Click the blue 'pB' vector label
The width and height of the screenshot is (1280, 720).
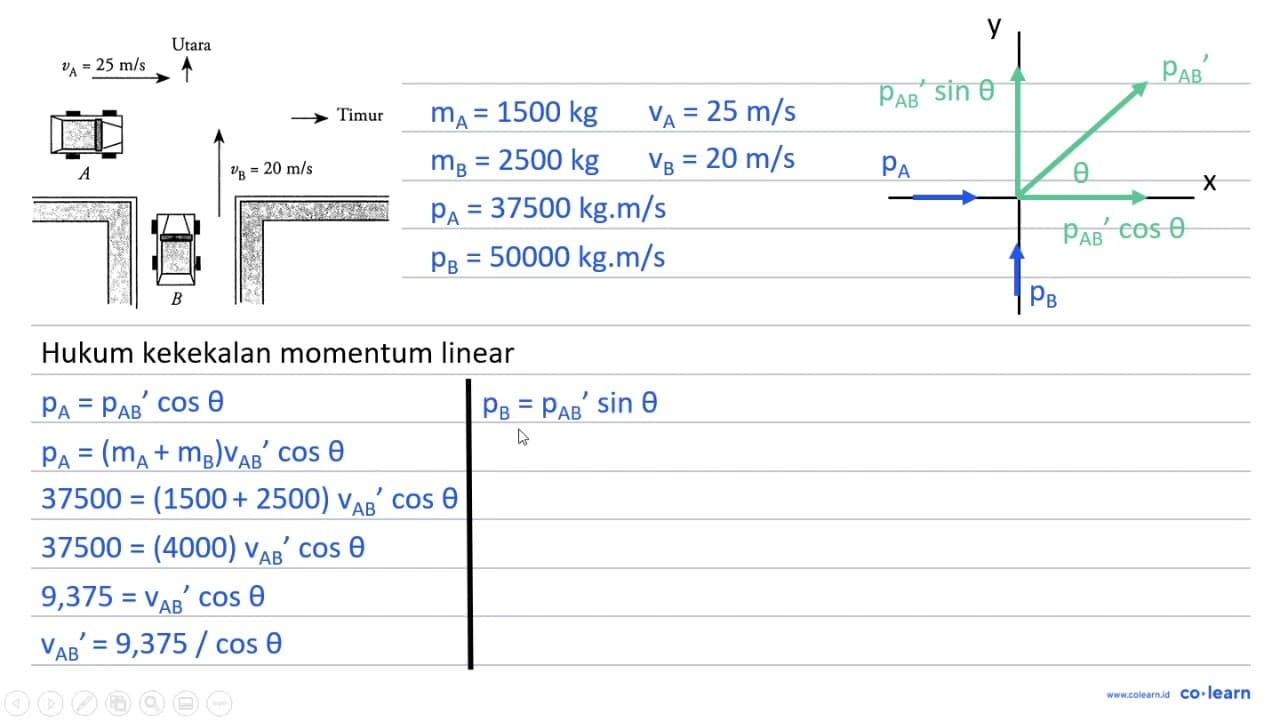1043,294
